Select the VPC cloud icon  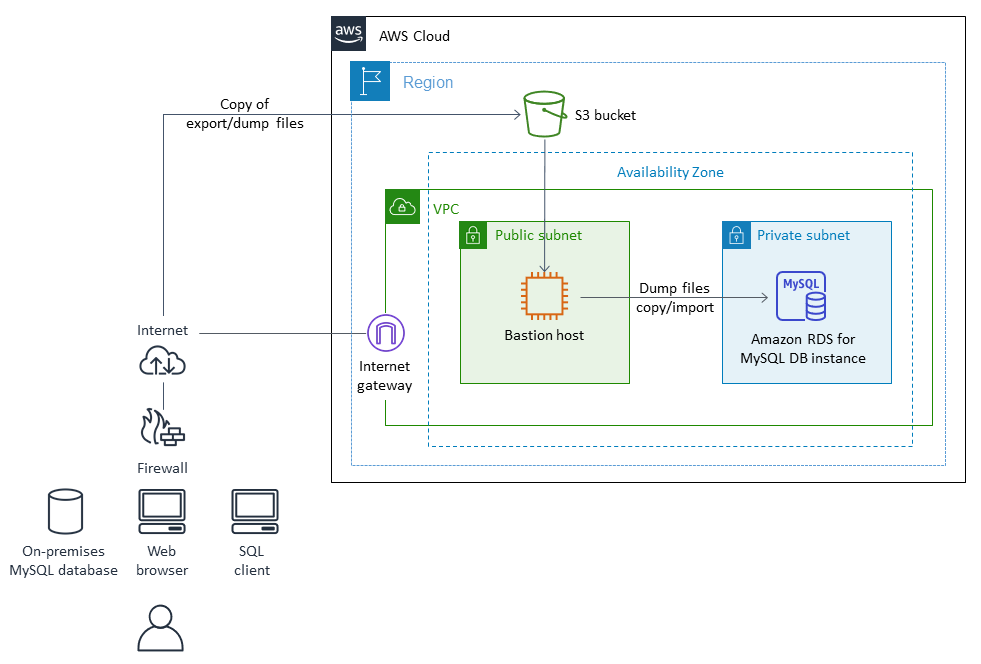pyautogui.click(x=402, y=206)
